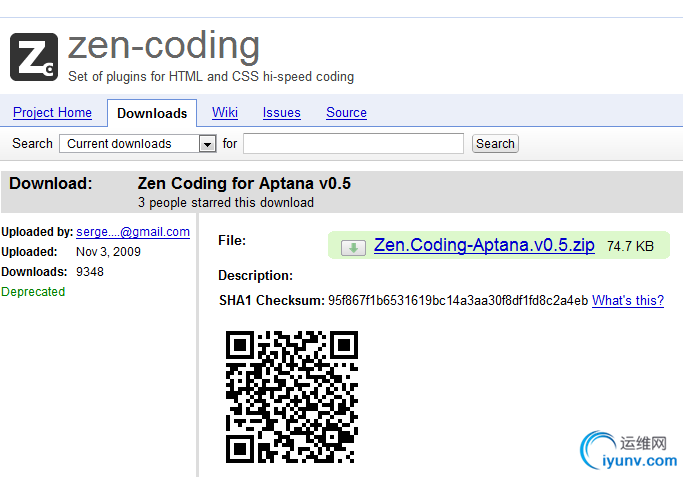
Task: Click the zen-coding project title
Action: pyautogui.click(x=164, y=46)
